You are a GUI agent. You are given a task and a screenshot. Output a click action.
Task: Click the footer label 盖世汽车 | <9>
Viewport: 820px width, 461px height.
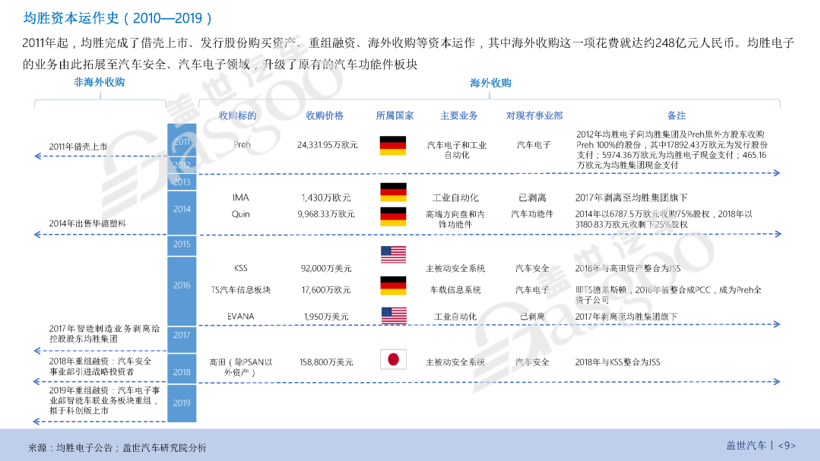point(761,445)
